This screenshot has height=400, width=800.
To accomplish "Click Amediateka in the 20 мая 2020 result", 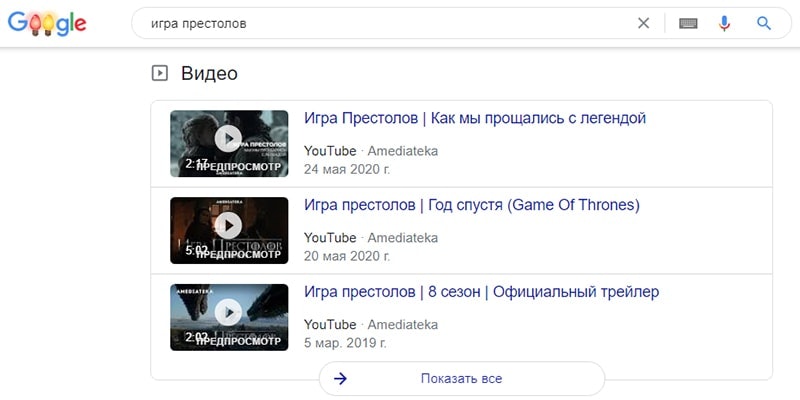I will tap(403, 238).
